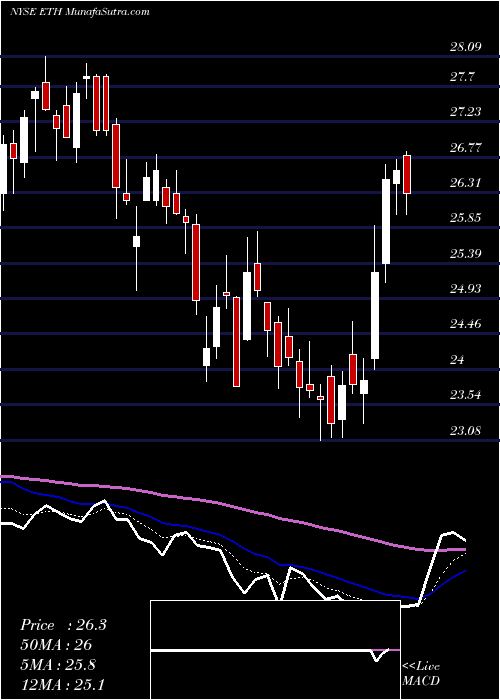This screenshot has height=700, width=500.
Task: Click the Price : 26.3 readout
Action: click(x=63, y=625)
